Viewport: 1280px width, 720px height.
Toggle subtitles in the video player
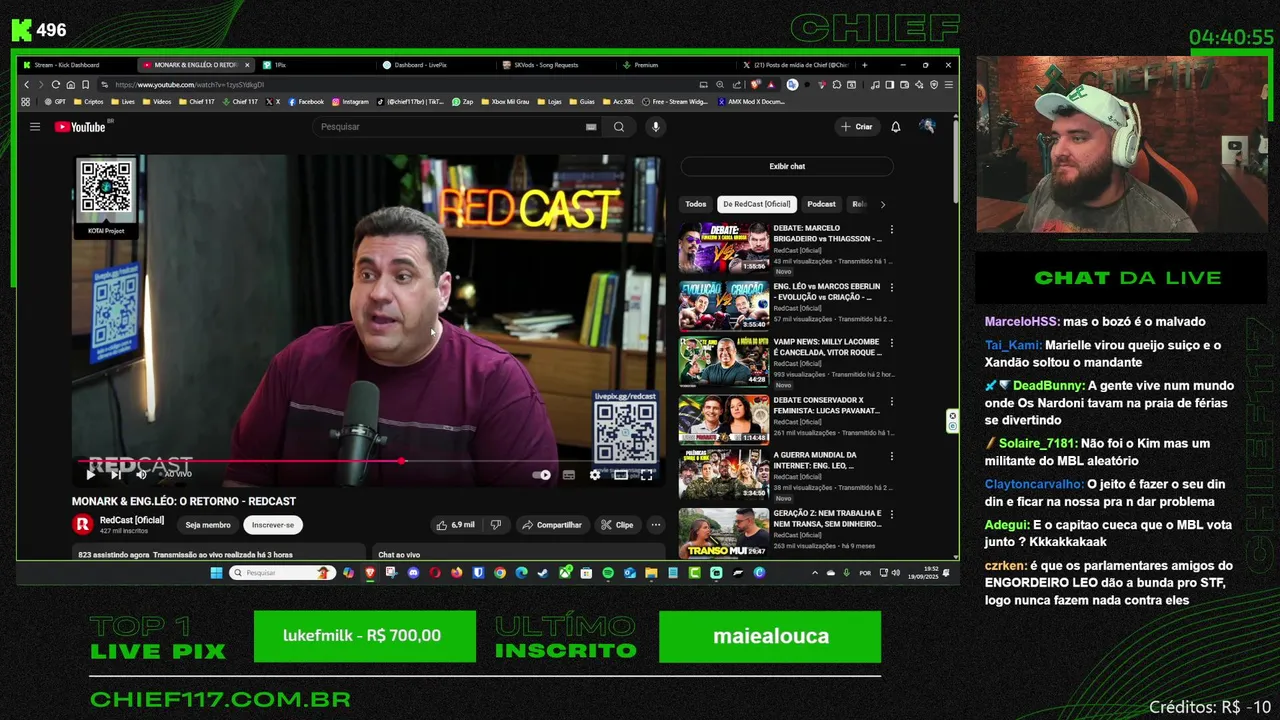point(569,475)
